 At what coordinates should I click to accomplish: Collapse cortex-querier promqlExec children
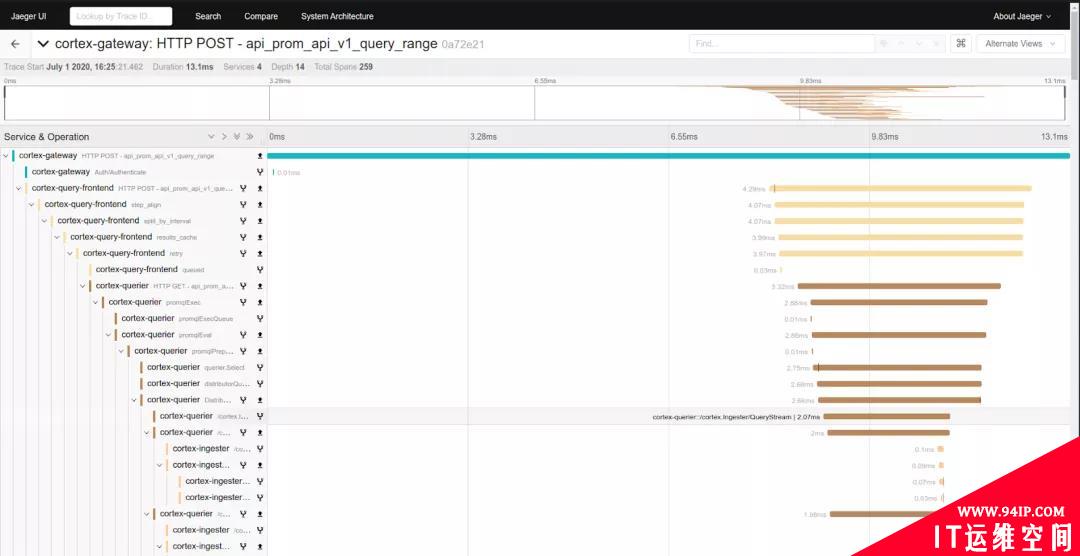click(95, 302)
